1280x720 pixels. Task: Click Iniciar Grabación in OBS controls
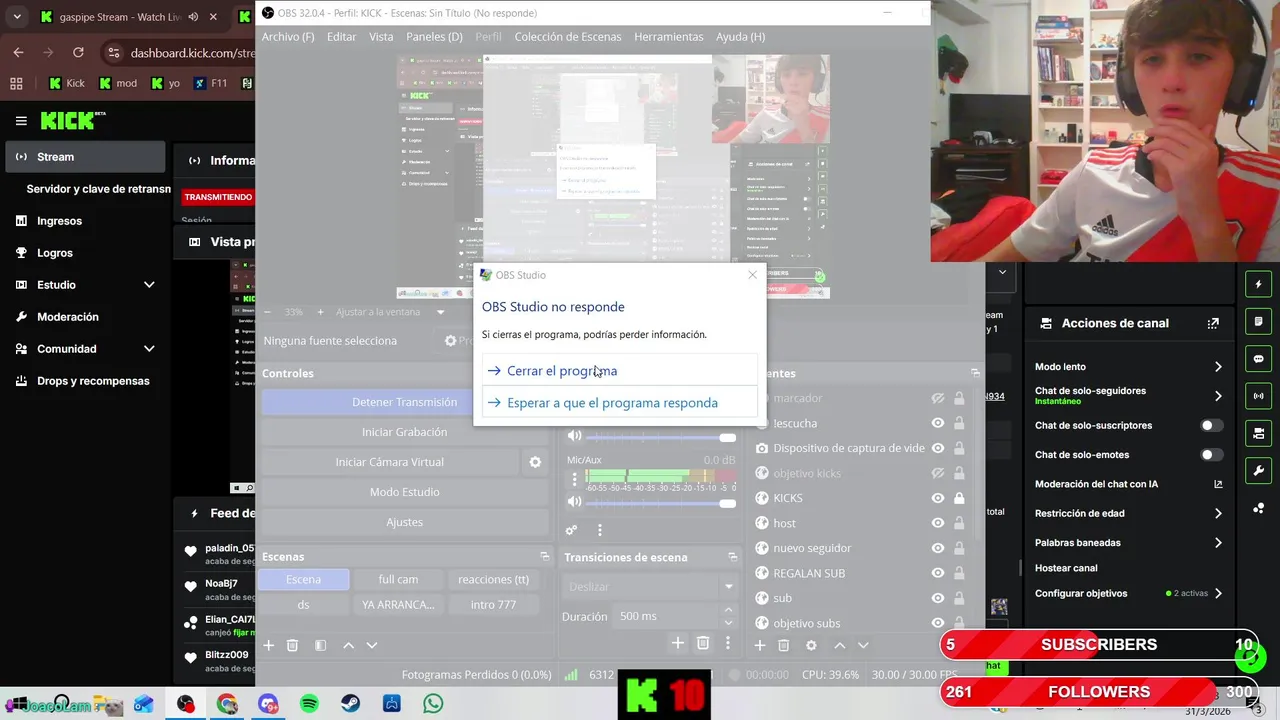tap(404, 432)
